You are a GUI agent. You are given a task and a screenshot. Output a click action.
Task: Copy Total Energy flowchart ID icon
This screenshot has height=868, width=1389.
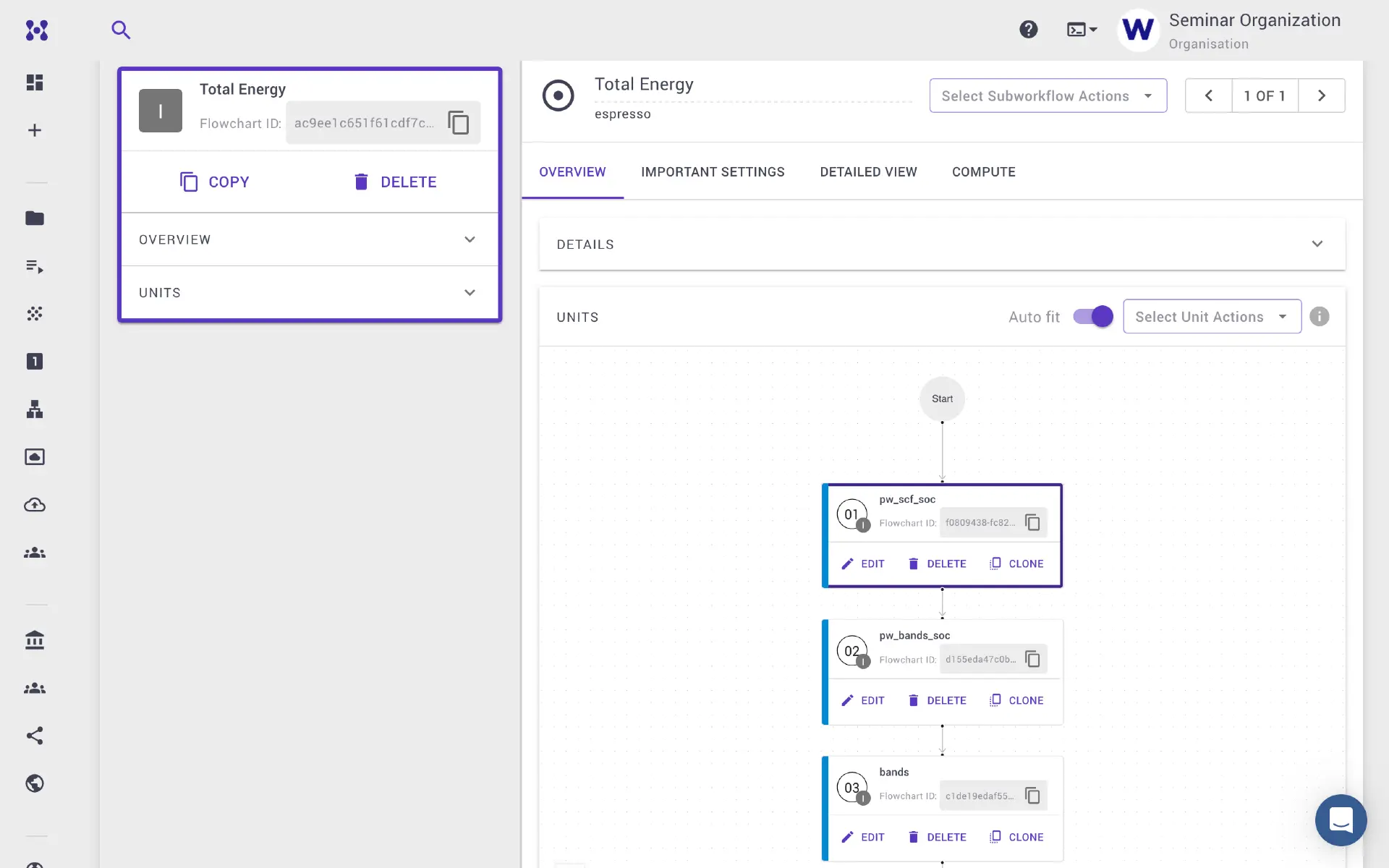tap(459, 123)
